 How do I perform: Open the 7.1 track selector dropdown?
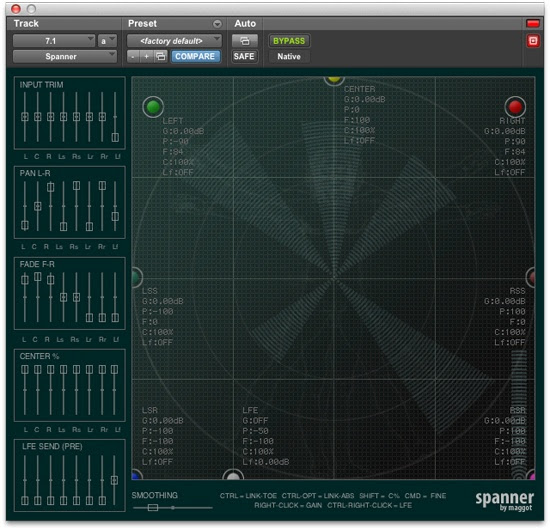pos(54,41)
